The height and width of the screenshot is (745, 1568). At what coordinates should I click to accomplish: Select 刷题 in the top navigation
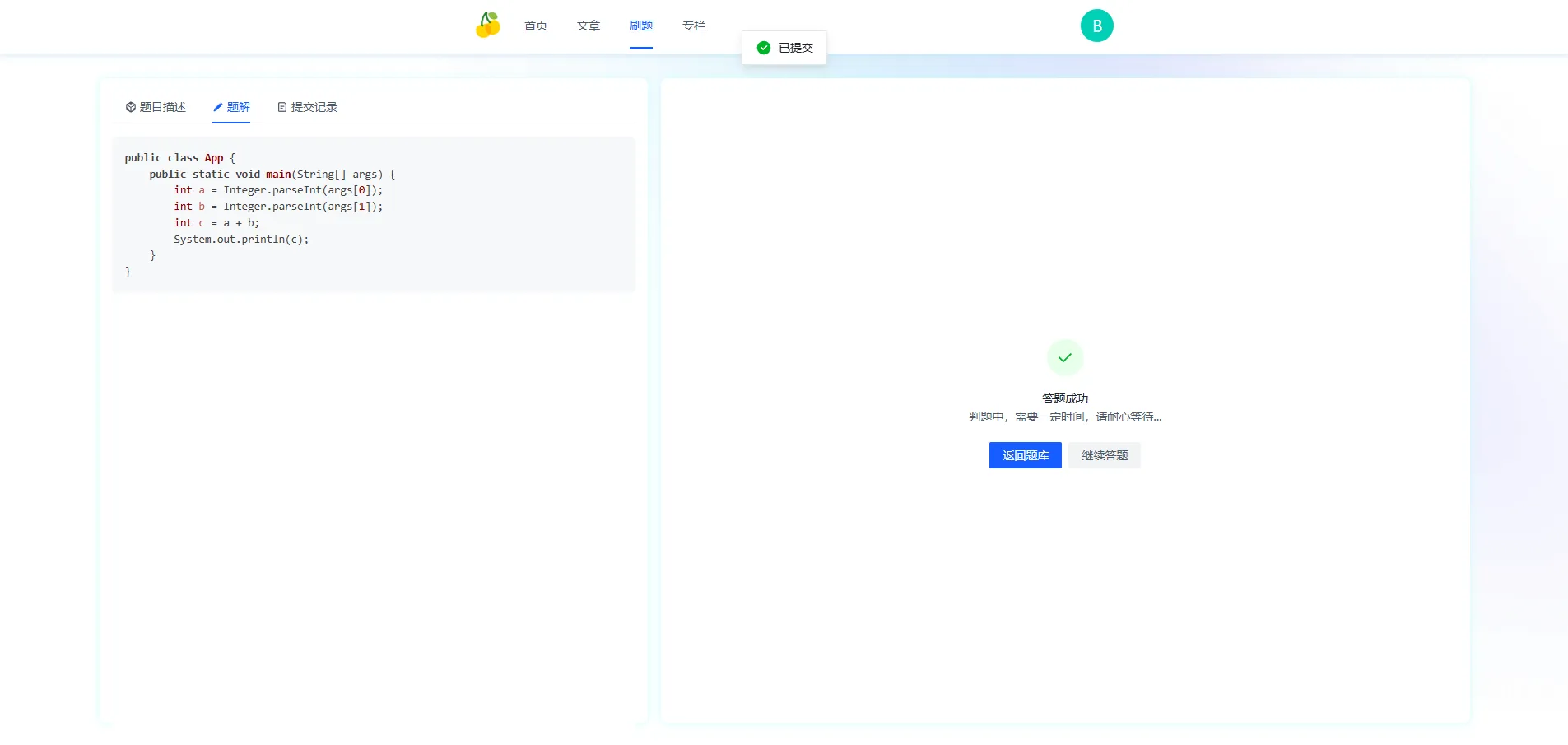click(x=640, y=26)
